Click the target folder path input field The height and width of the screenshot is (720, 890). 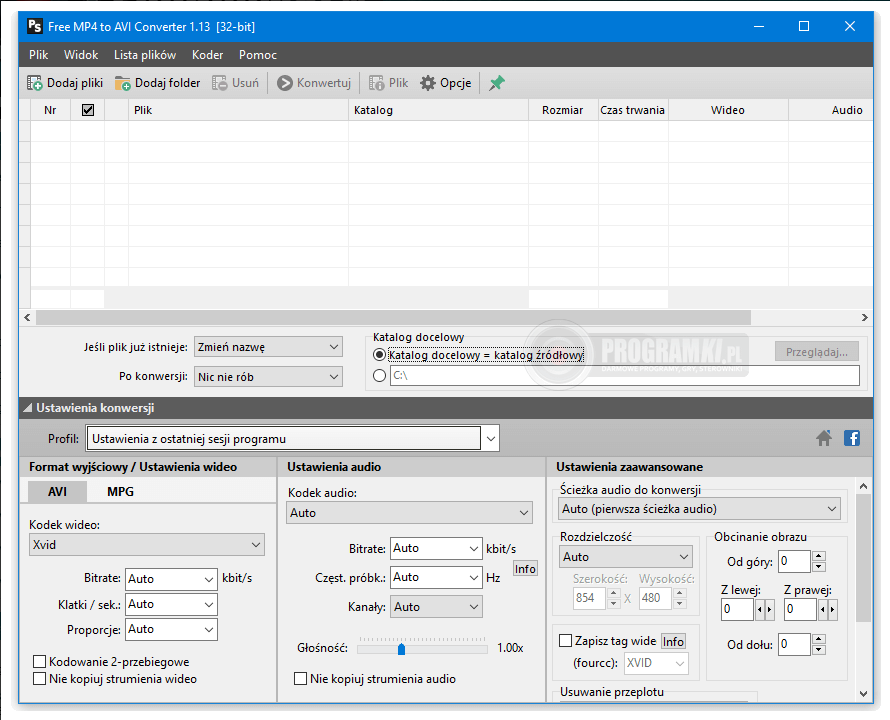(625, 375)
